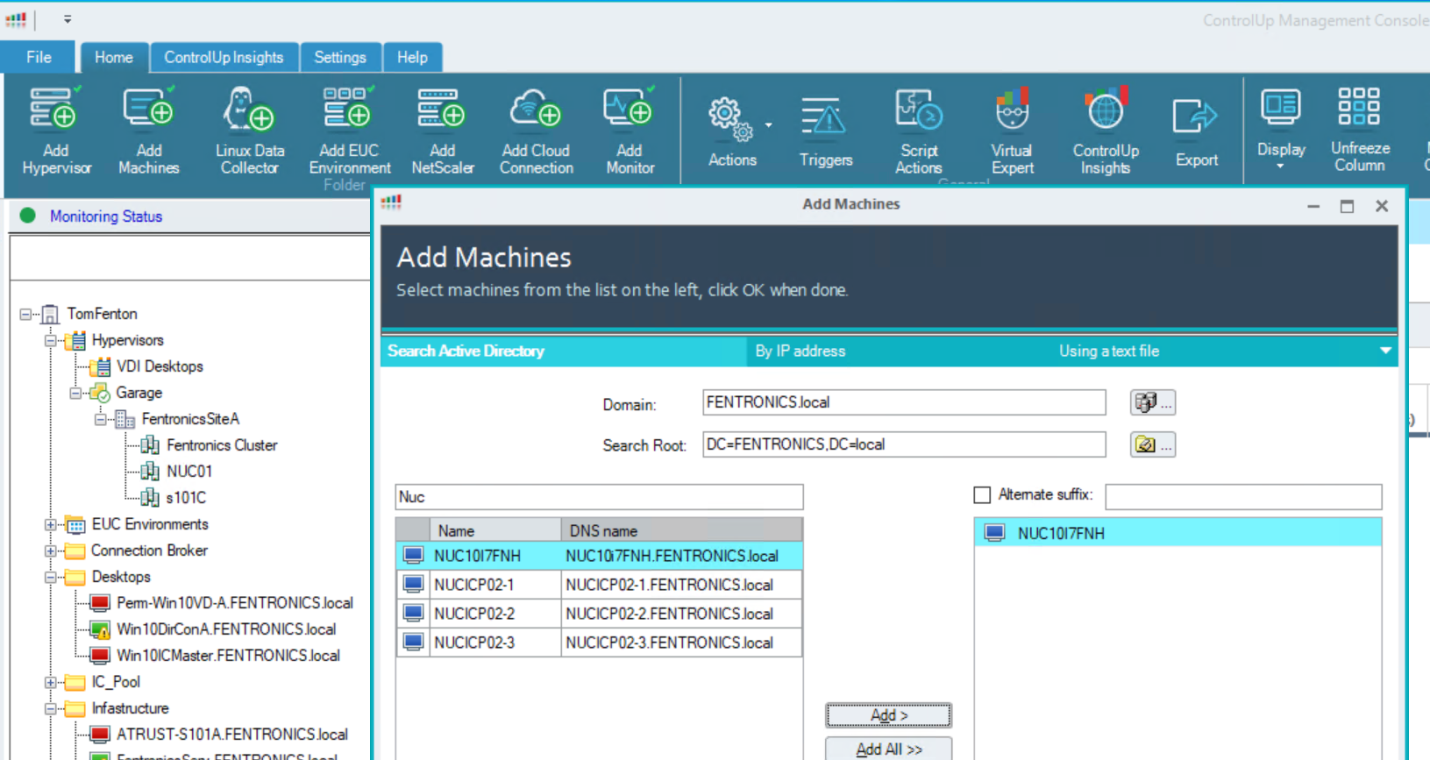Expand the IC_Pool folder node
This screenshot has width=1430, height=760.
pos(50,682)
